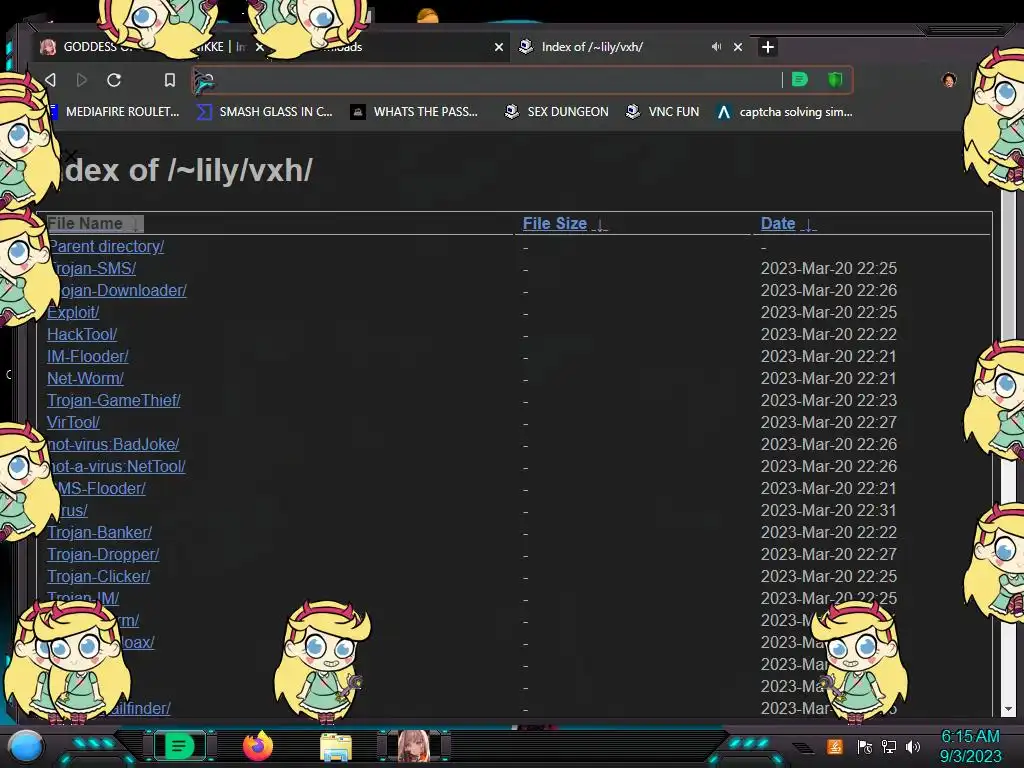The image size is (1024, 768).
Task: Open the network tray icon
Action: [889, 747]
